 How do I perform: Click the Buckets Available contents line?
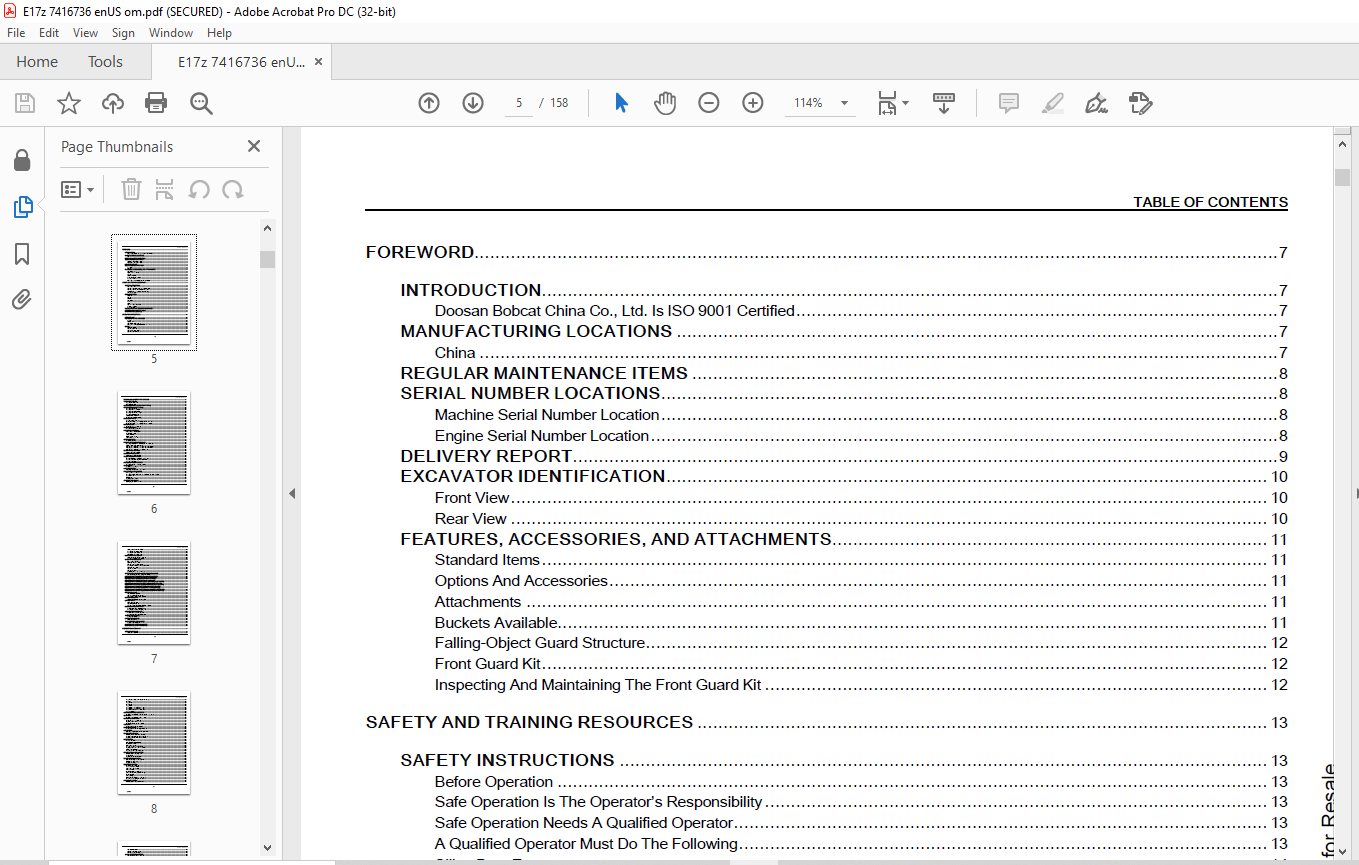(861, 622)
